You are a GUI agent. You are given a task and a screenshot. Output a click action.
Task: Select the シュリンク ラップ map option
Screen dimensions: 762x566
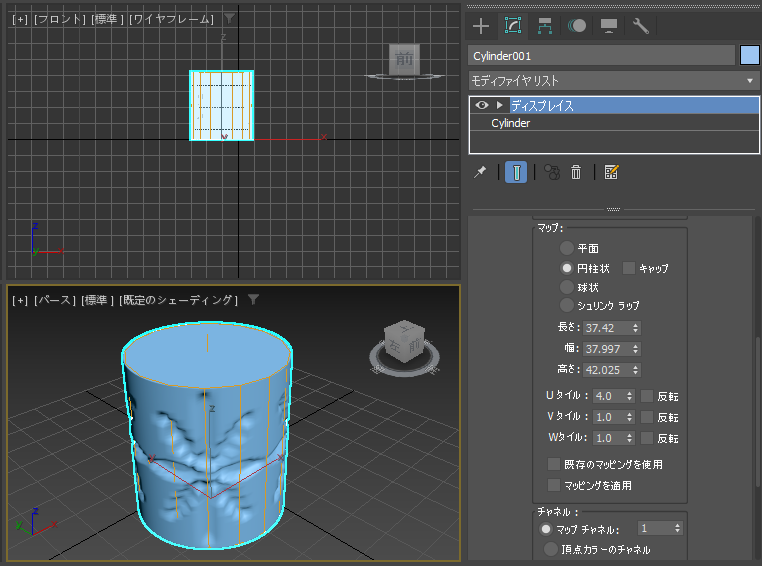566,305
